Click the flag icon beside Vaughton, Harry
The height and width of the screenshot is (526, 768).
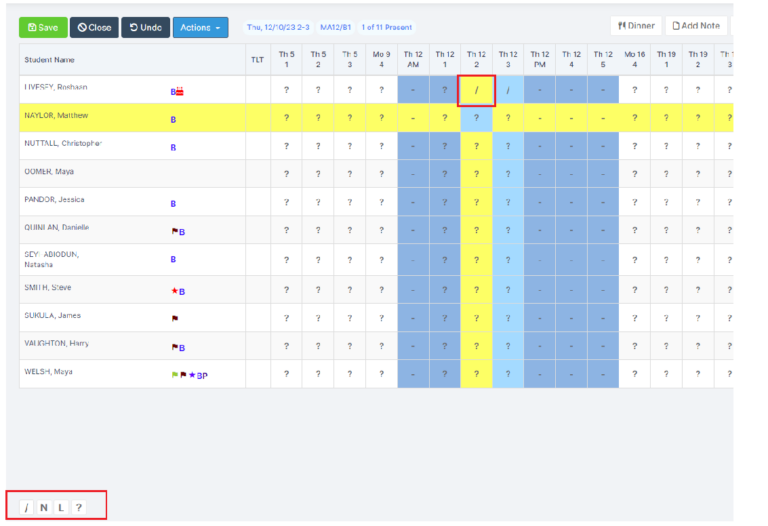174,347
